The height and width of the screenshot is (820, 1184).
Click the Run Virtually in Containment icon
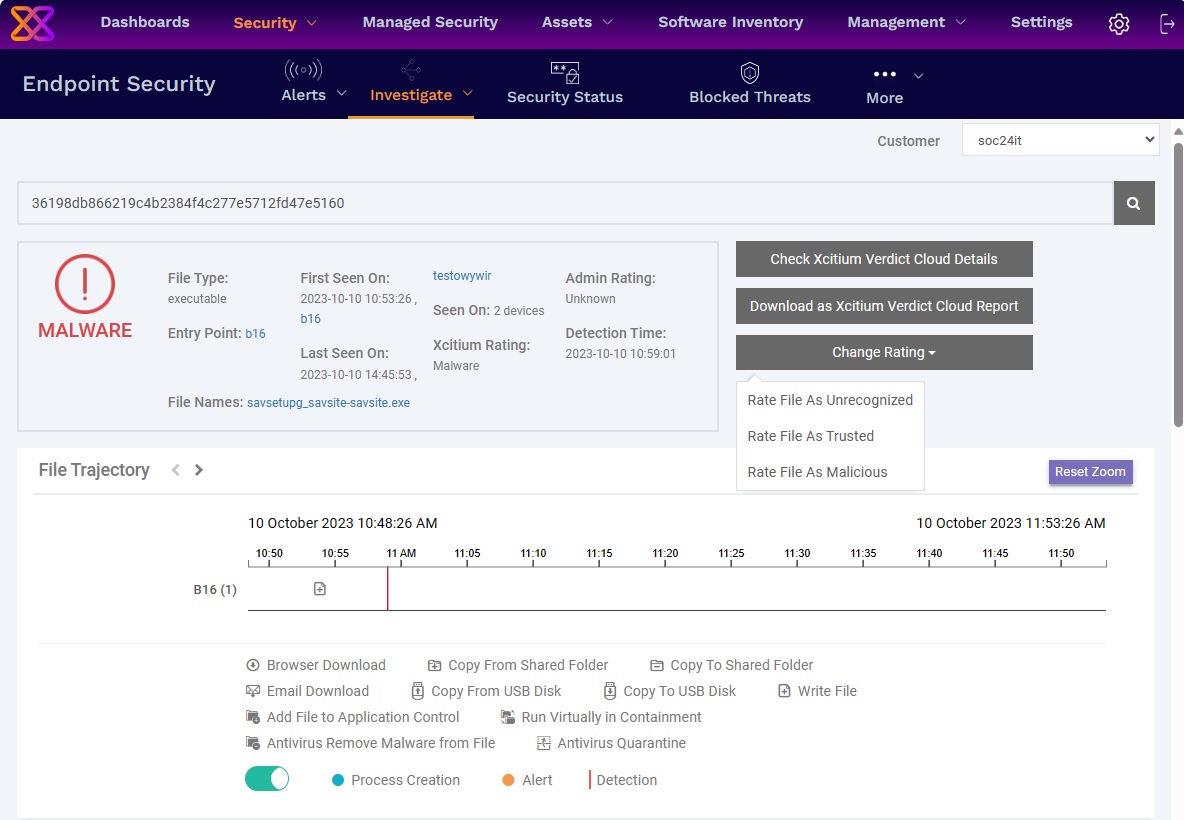pyautogui.click(x=507, y=717)
